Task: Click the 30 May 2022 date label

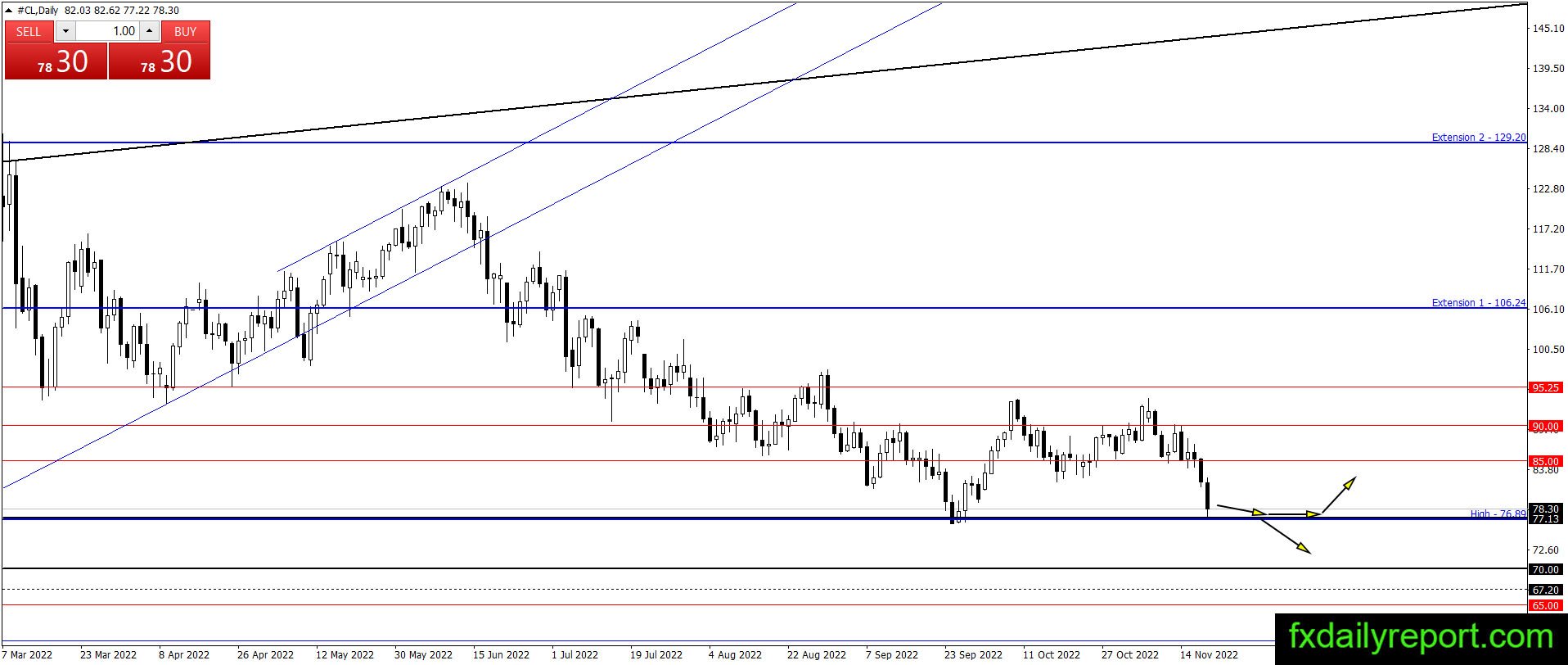Action: [423, 654]
